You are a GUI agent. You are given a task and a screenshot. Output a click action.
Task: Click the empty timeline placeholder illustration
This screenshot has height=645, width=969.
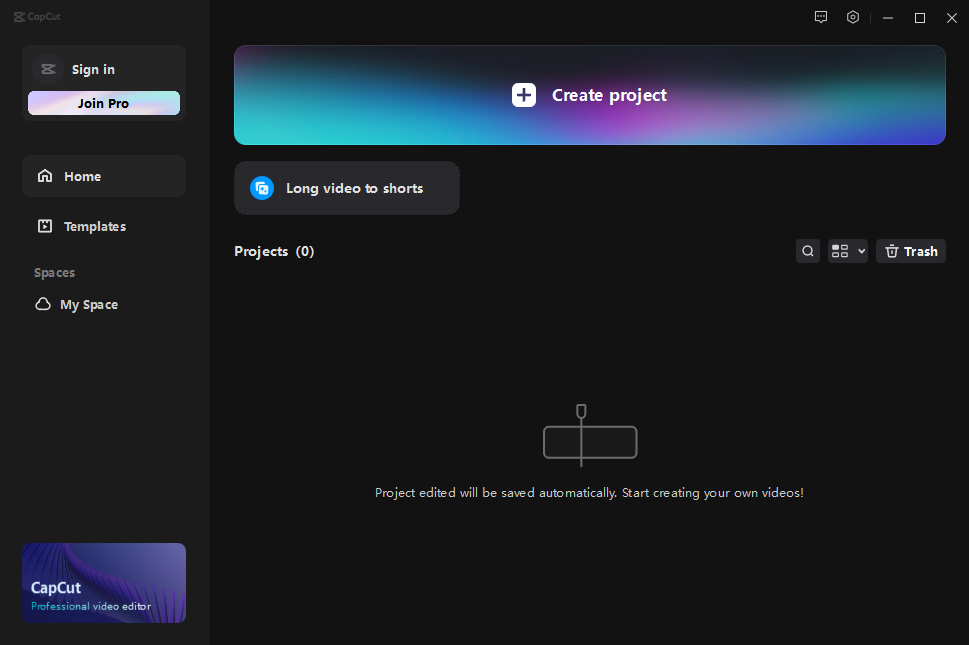[590, 436]
